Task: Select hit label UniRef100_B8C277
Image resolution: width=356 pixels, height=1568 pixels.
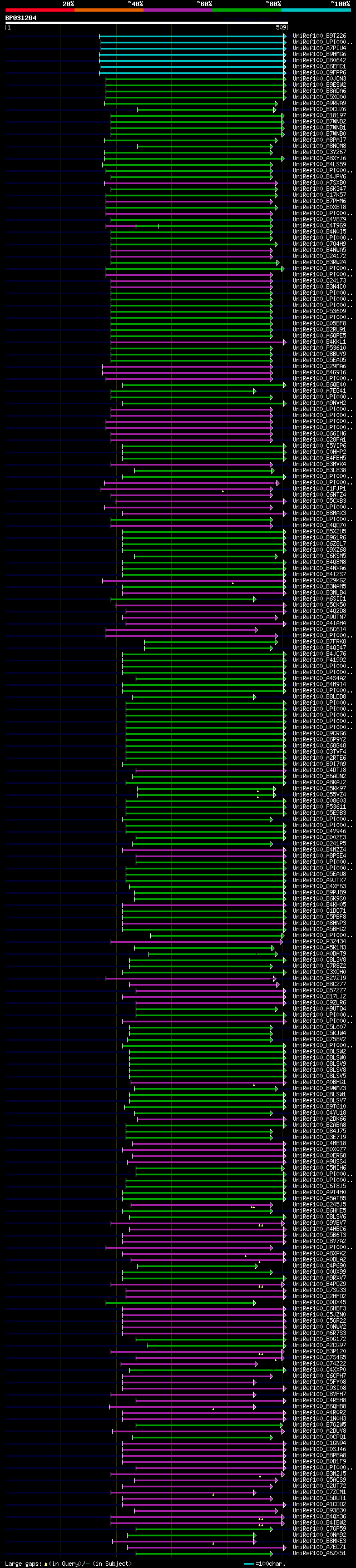Action: pos(319,985)
